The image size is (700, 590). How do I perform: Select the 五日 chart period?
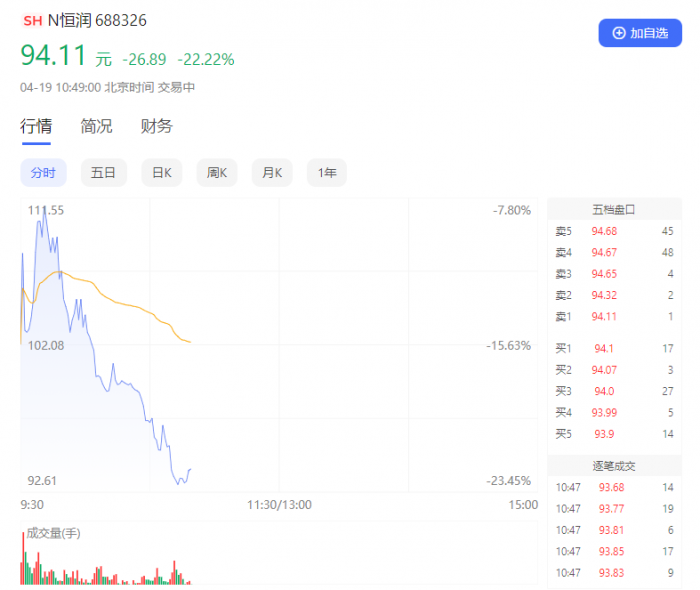click(103, 173)
